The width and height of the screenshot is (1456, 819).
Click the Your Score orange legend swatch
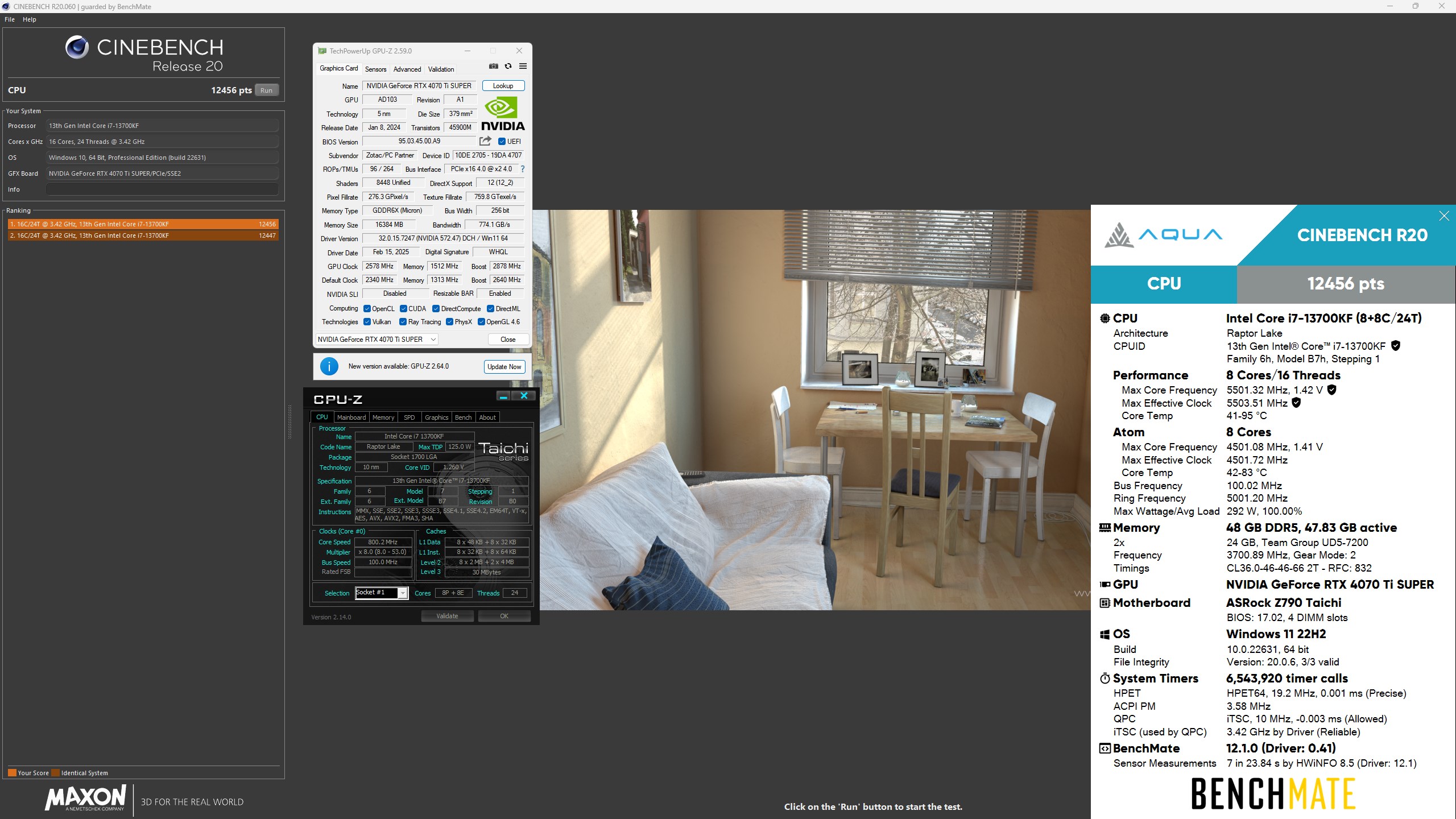point(12,773)
